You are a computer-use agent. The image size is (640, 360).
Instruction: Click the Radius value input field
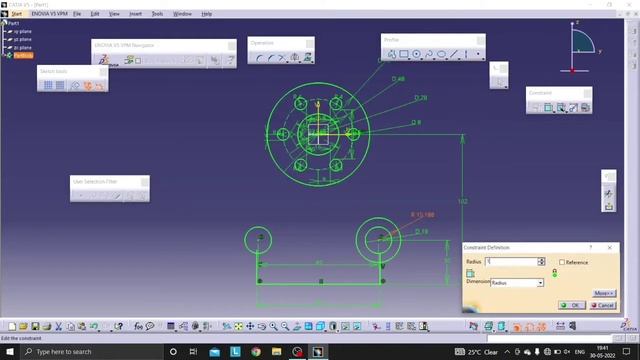(511, 262)
